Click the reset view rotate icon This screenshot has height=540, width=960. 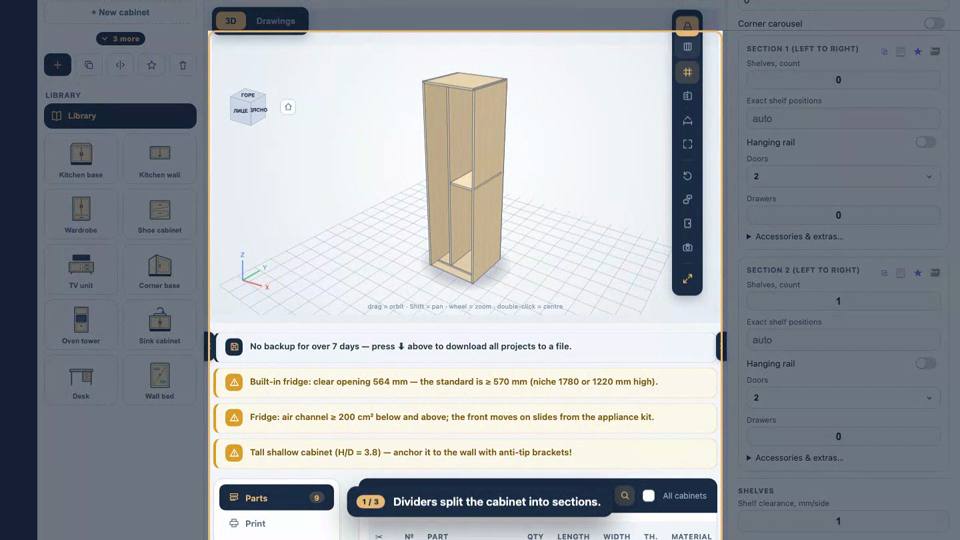point(687,176)
